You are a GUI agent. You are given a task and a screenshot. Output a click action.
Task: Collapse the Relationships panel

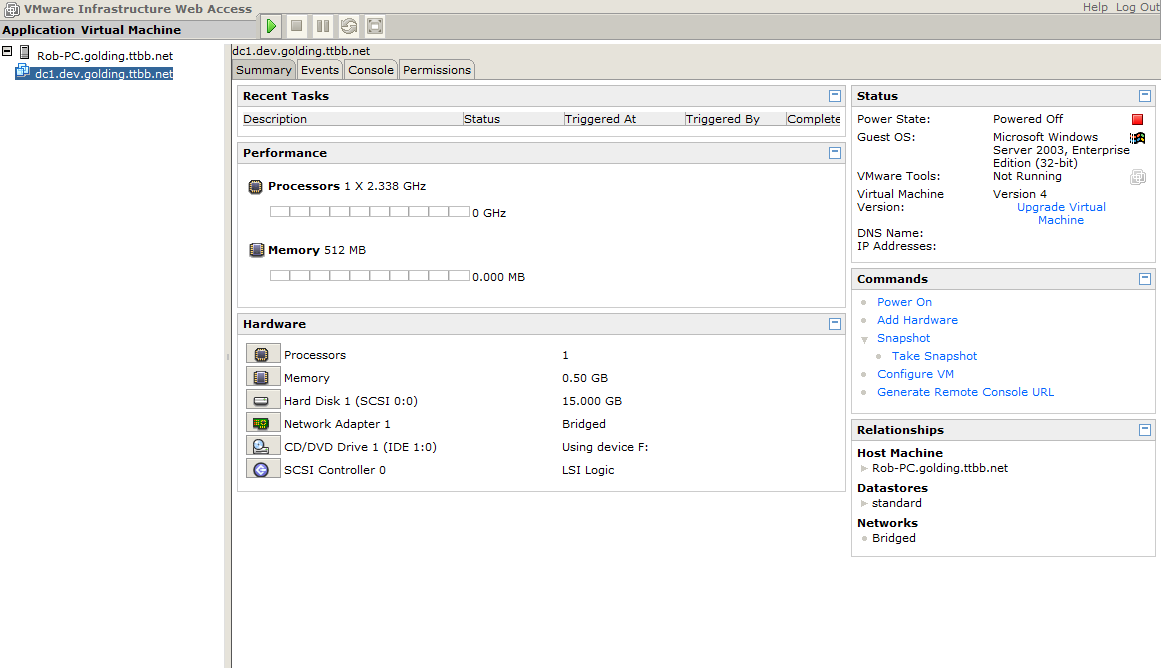tap(1144, 430)
